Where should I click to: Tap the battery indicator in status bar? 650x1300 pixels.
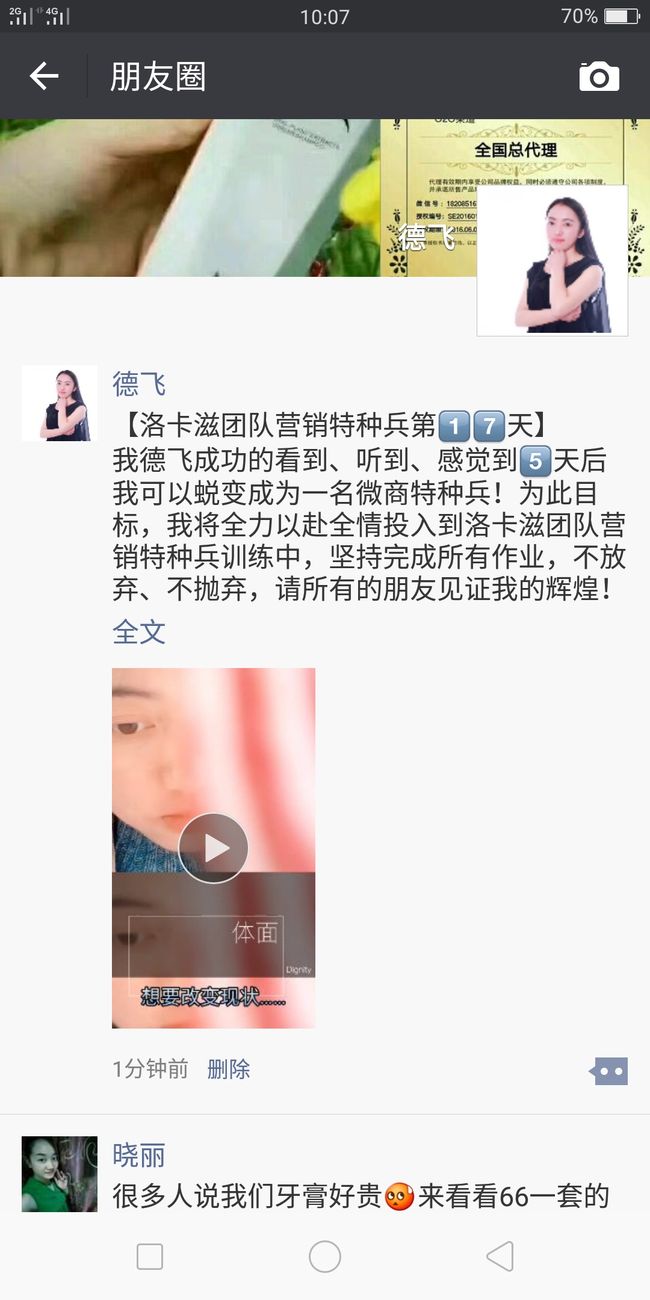[621, 16]
